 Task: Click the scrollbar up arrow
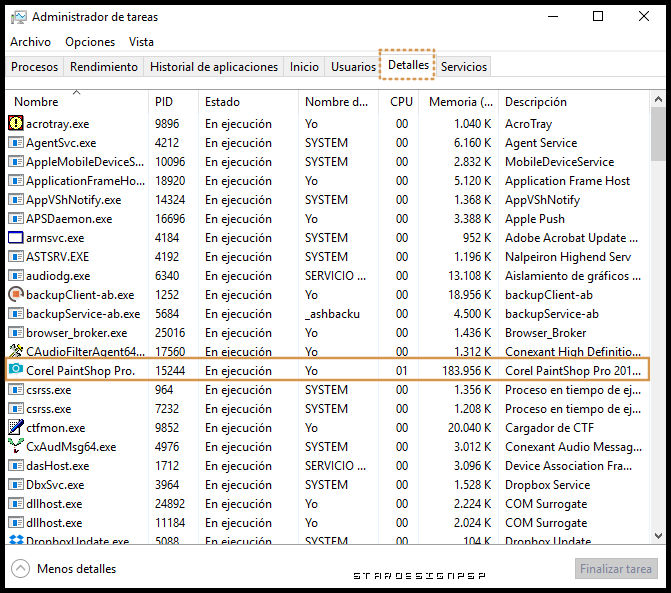658,100
